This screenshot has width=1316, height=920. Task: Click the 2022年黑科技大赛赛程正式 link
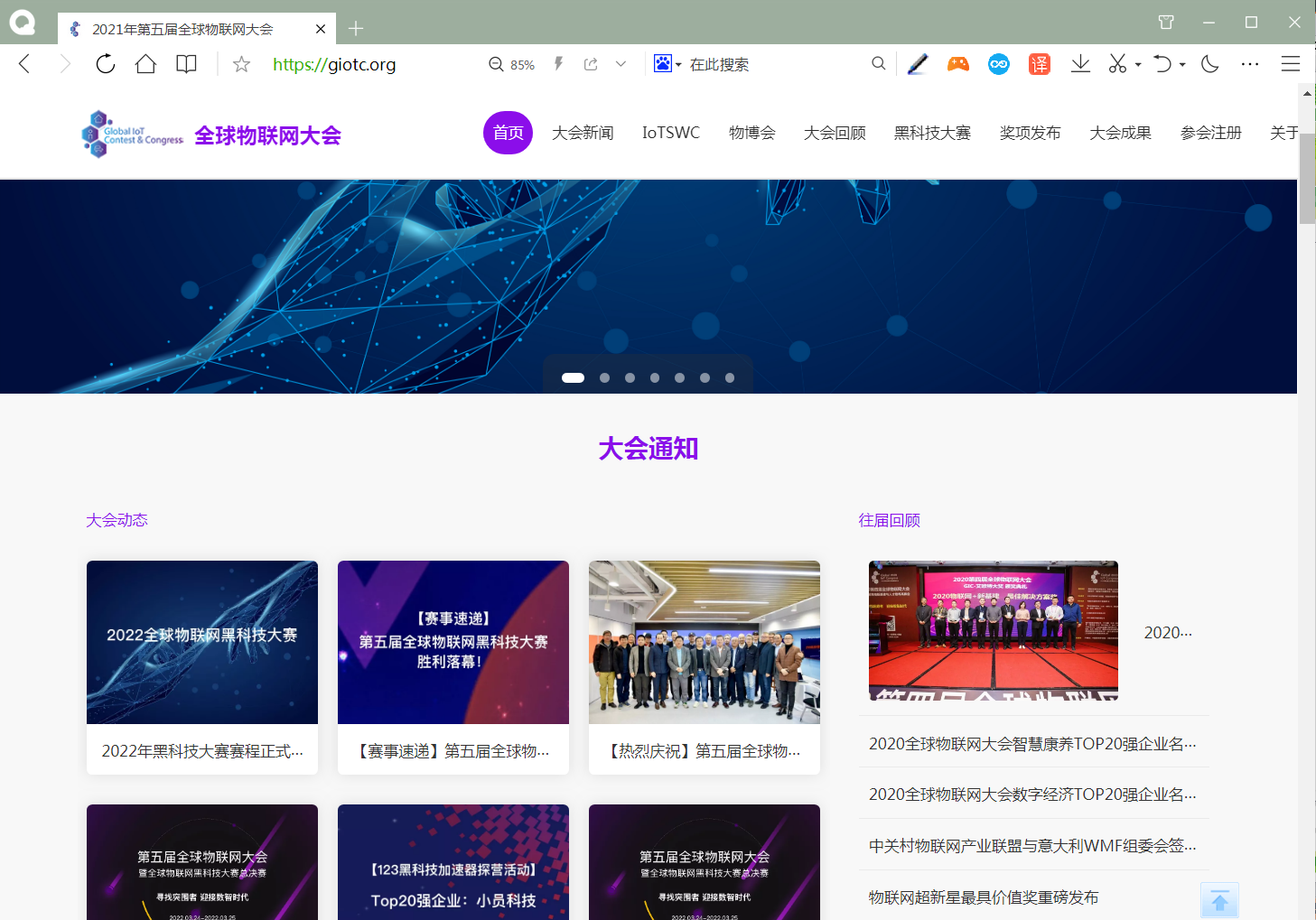click(202, 751)
